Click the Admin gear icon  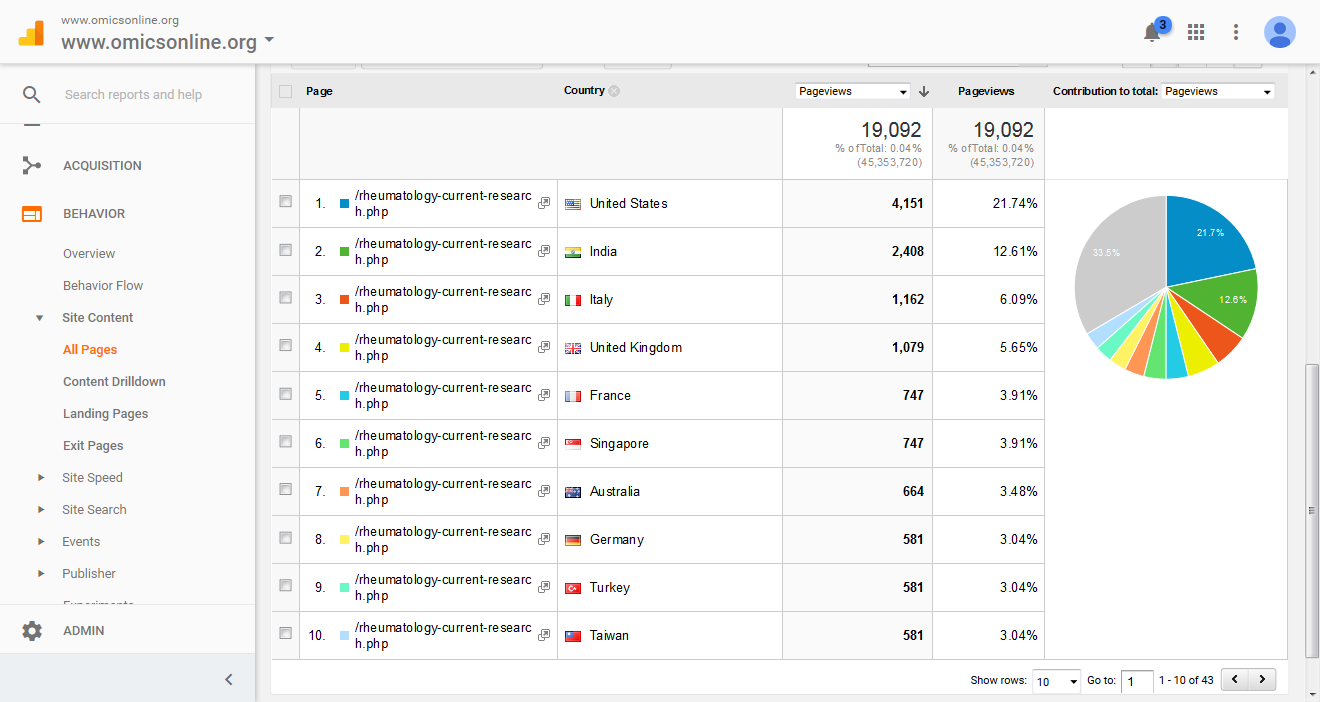coord(32,631)
